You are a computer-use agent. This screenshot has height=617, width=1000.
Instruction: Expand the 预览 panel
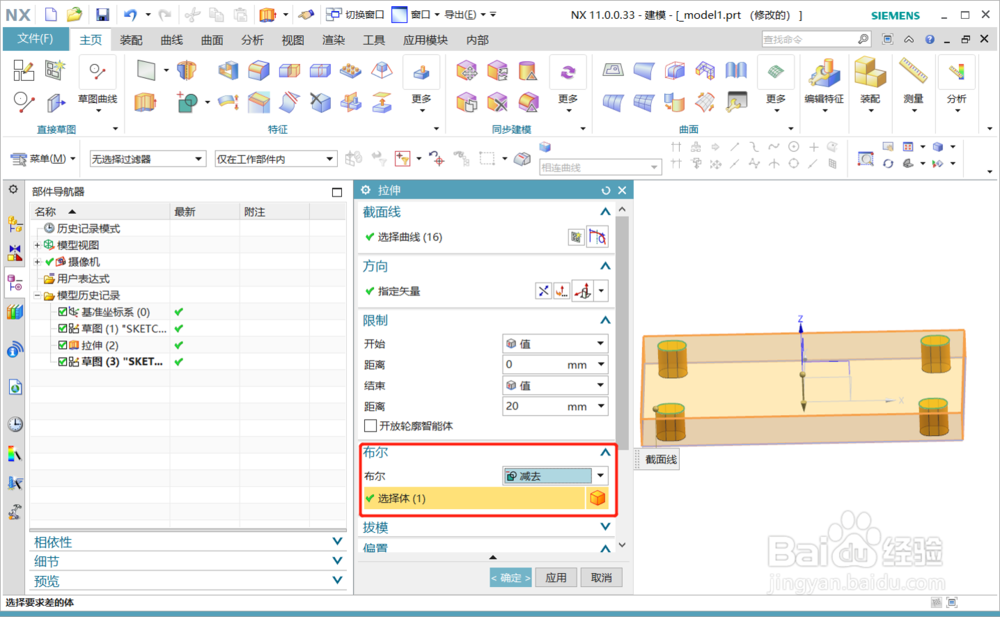pos(337,581)
